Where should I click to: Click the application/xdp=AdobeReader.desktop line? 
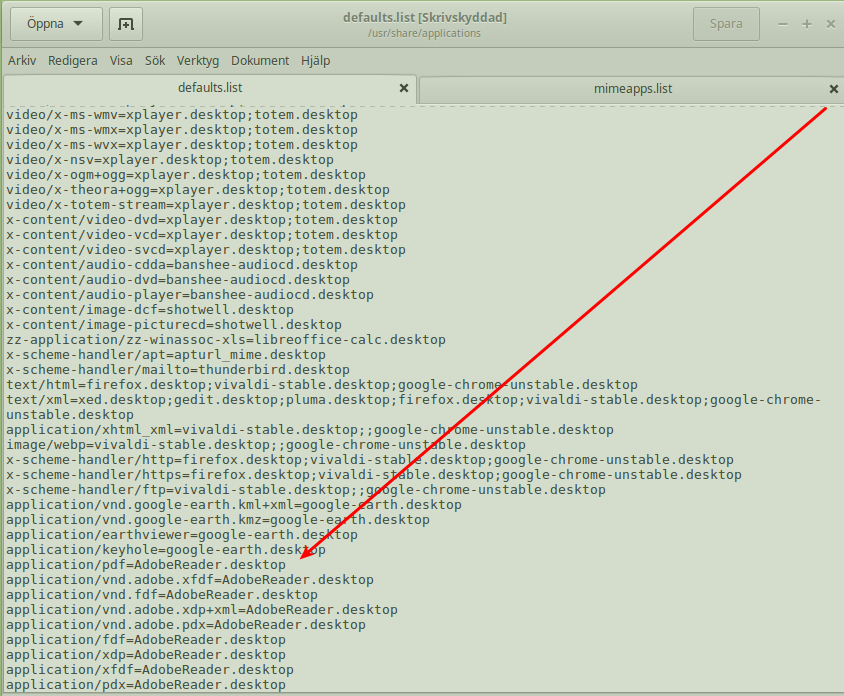(146, 656)
